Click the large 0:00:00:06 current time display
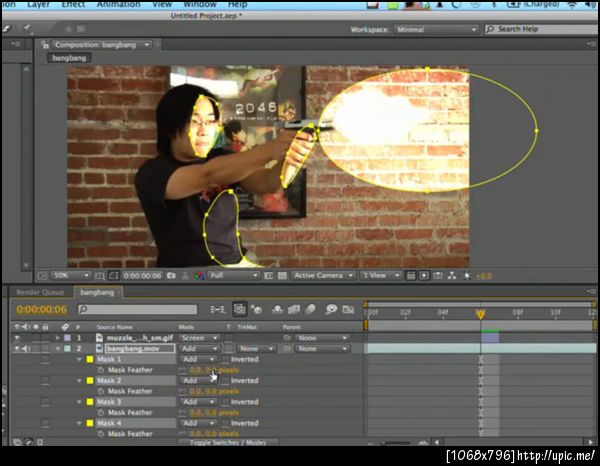600x466 pixels. [x=42, y=309]
